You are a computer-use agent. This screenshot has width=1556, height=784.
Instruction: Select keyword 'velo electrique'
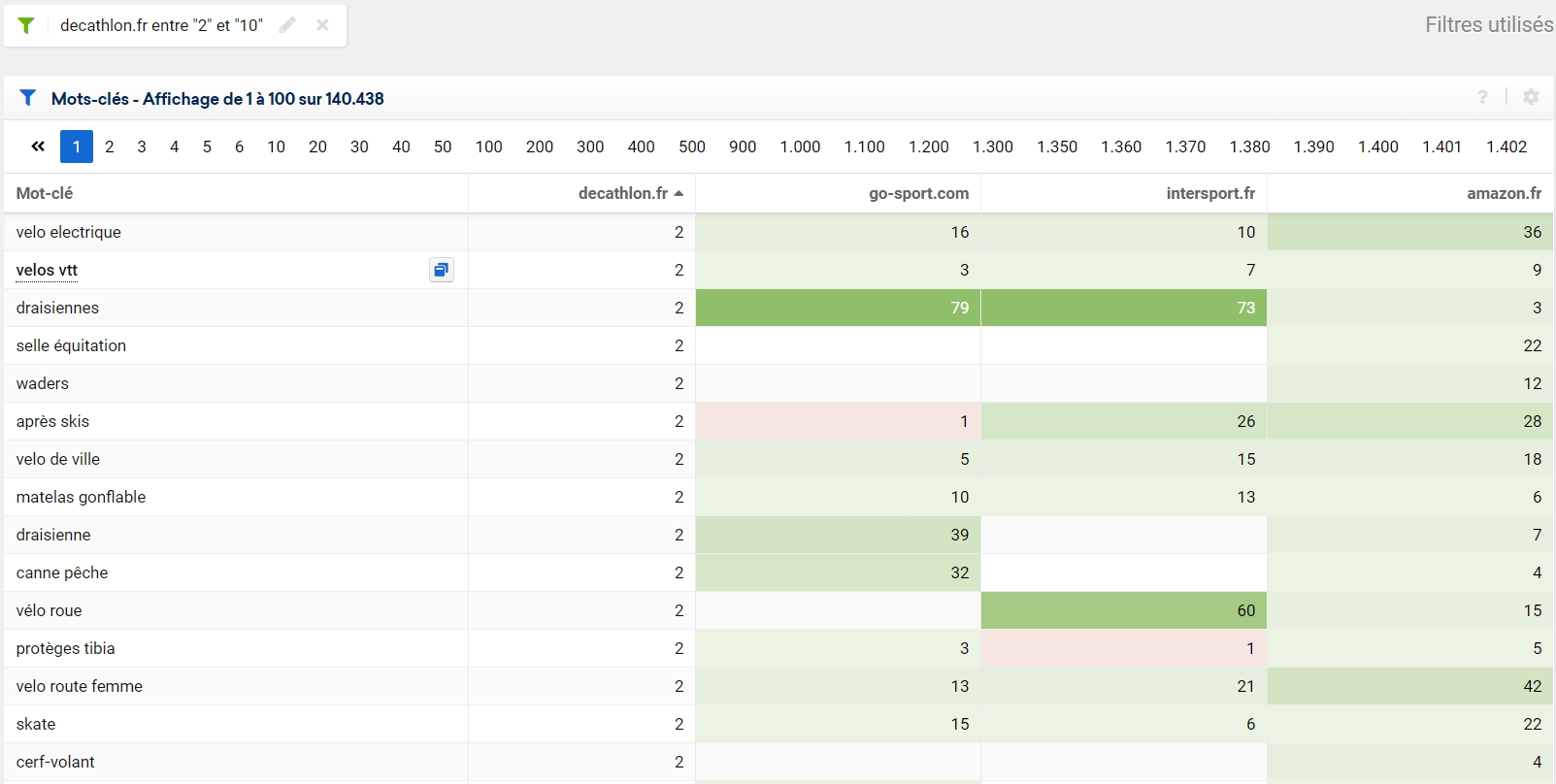[69, 232]
